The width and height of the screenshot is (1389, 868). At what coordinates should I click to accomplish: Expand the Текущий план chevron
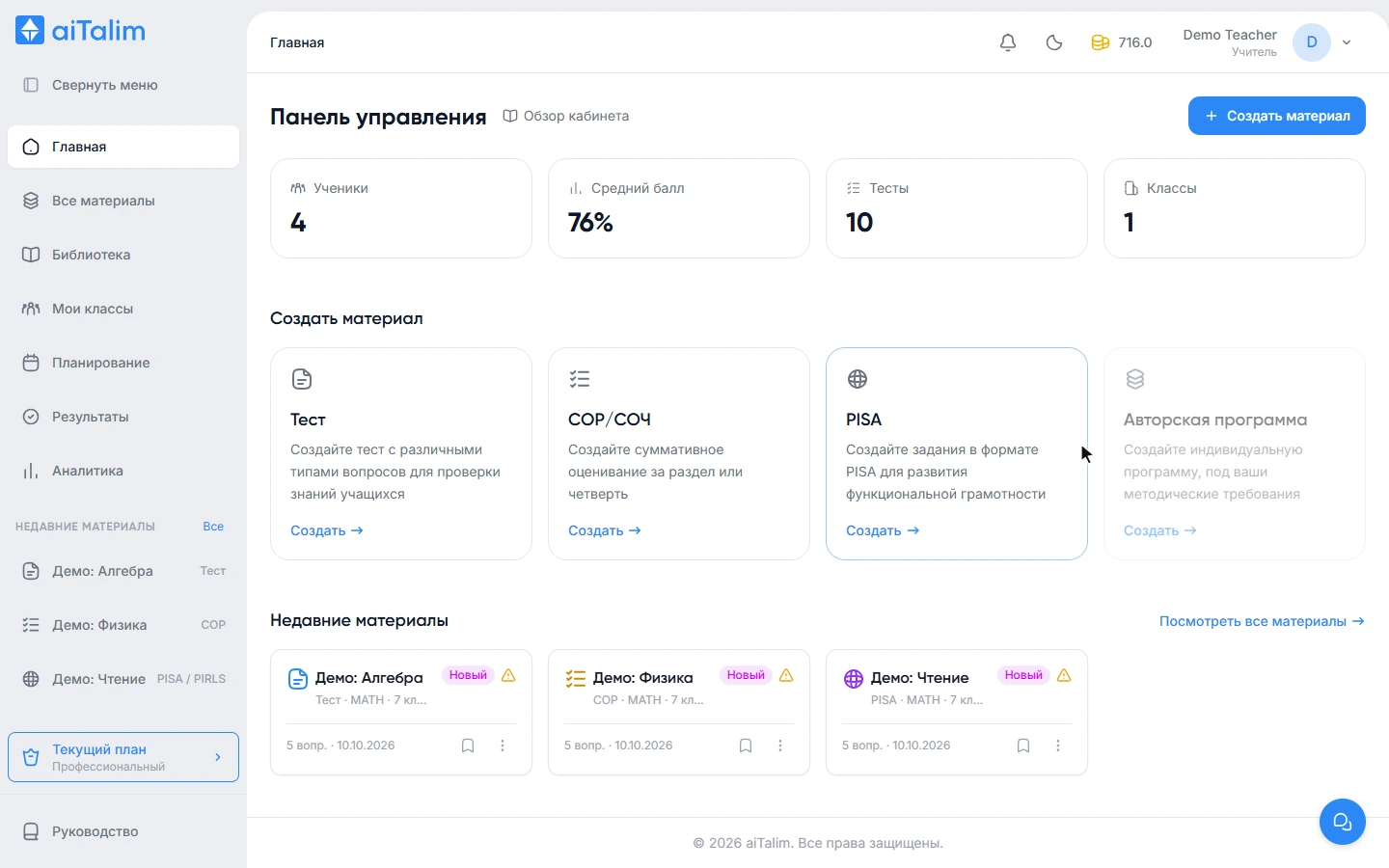click(x=218, y=757)
